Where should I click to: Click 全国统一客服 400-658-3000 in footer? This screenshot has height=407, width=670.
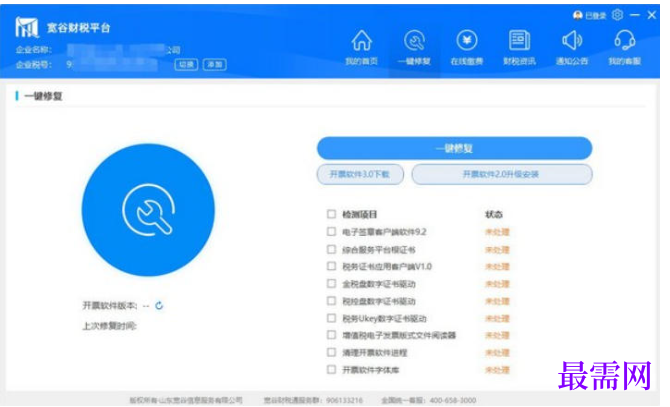click(x=429, y=400)
